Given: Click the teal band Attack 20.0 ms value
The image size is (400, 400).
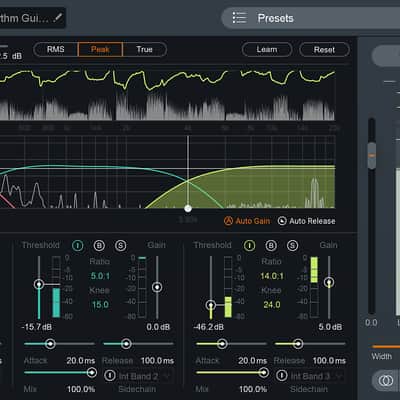Looking at the screenshot, I should 80,361.
